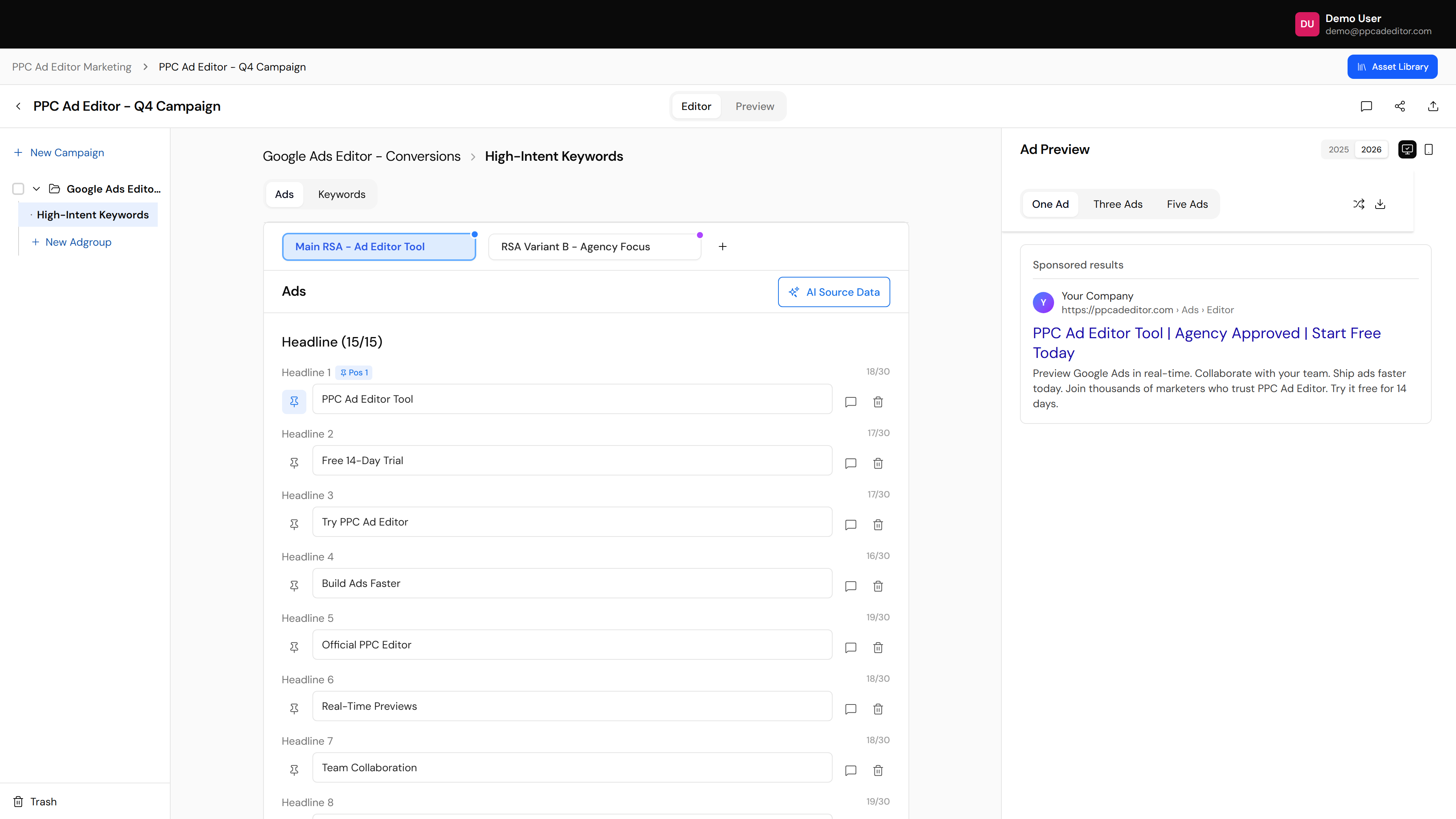Open the comments icon in header

click(1366, 106)
